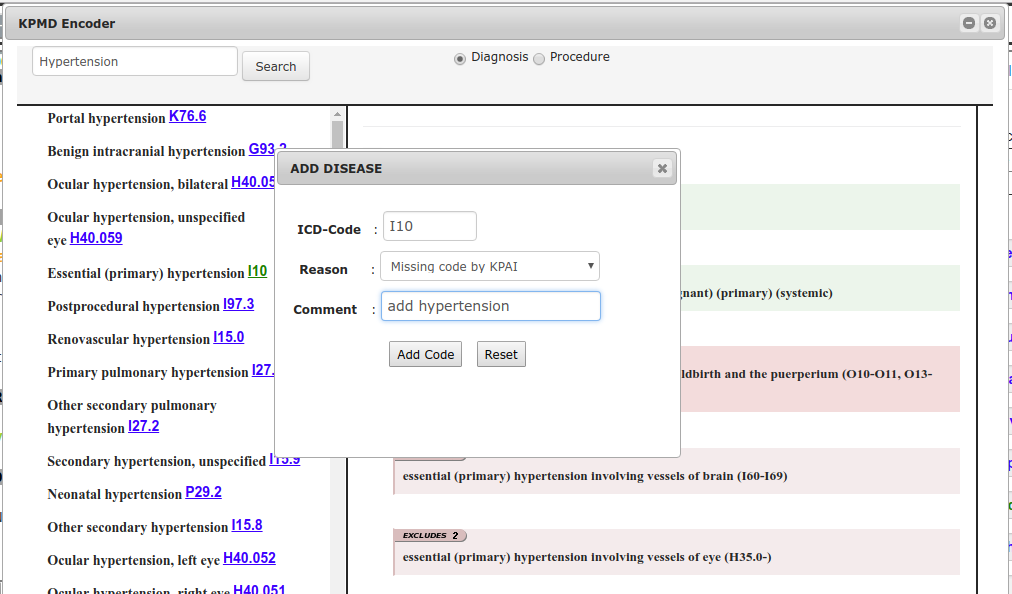Click the Search button
1012x594 pixels.
tap(275, 66)
